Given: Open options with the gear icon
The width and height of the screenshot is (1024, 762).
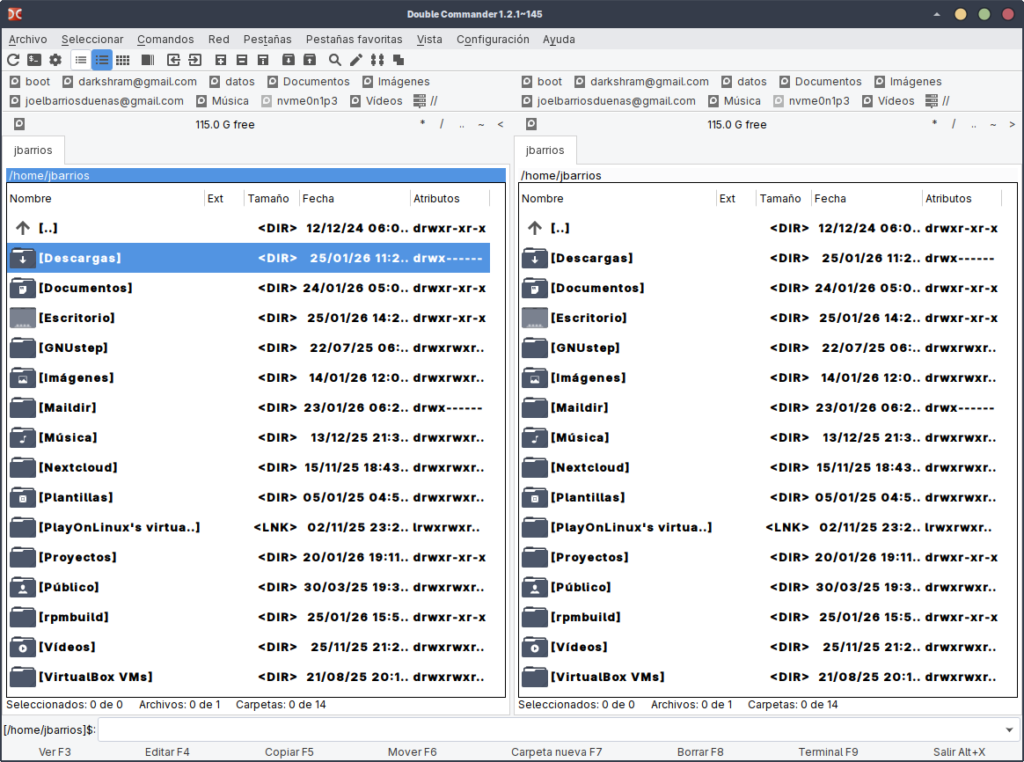Looking at the screenshot, I should [x=56, y=60].
